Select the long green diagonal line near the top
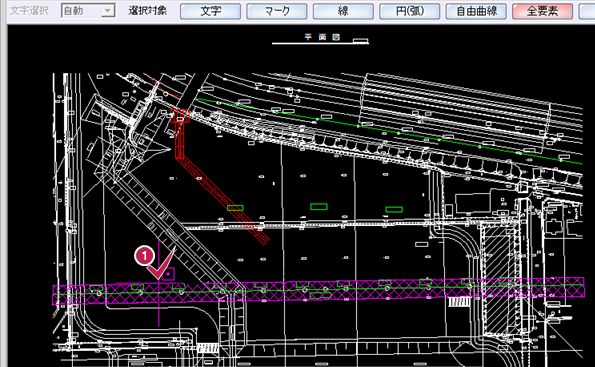 point(389,131)
